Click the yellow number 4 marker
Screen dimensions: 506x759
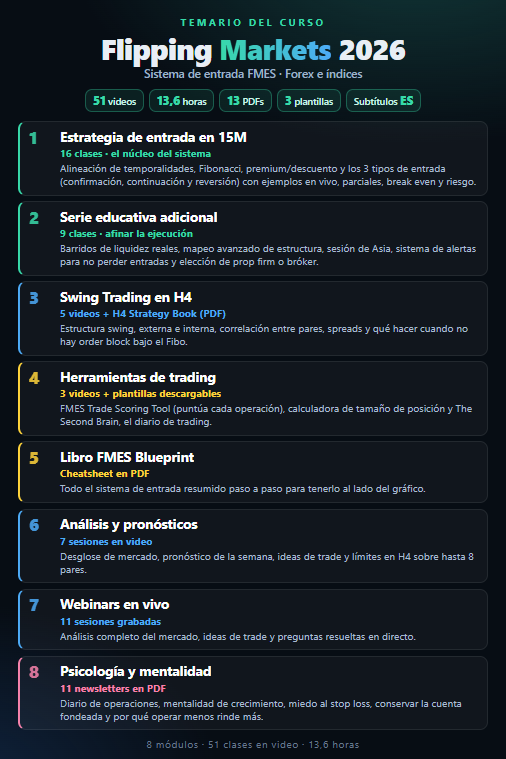coord(34,378)
